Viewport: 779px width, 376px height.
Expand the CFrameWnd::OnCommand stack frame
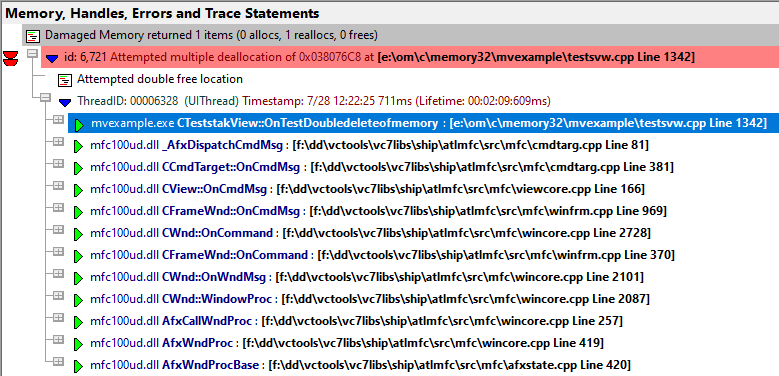tap(58, 251)
